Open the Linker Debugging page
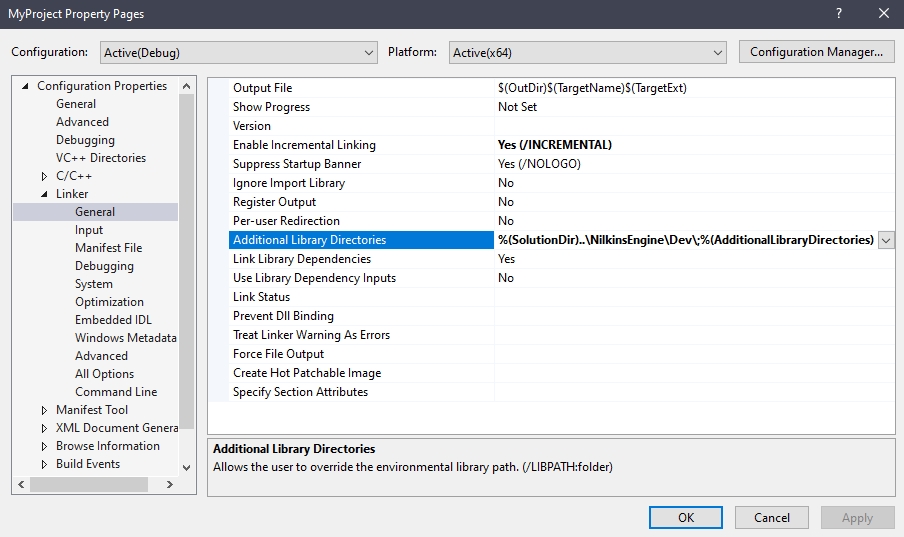Image resolution: width=904 pixels, height=537 pixels. pos(104,265)
